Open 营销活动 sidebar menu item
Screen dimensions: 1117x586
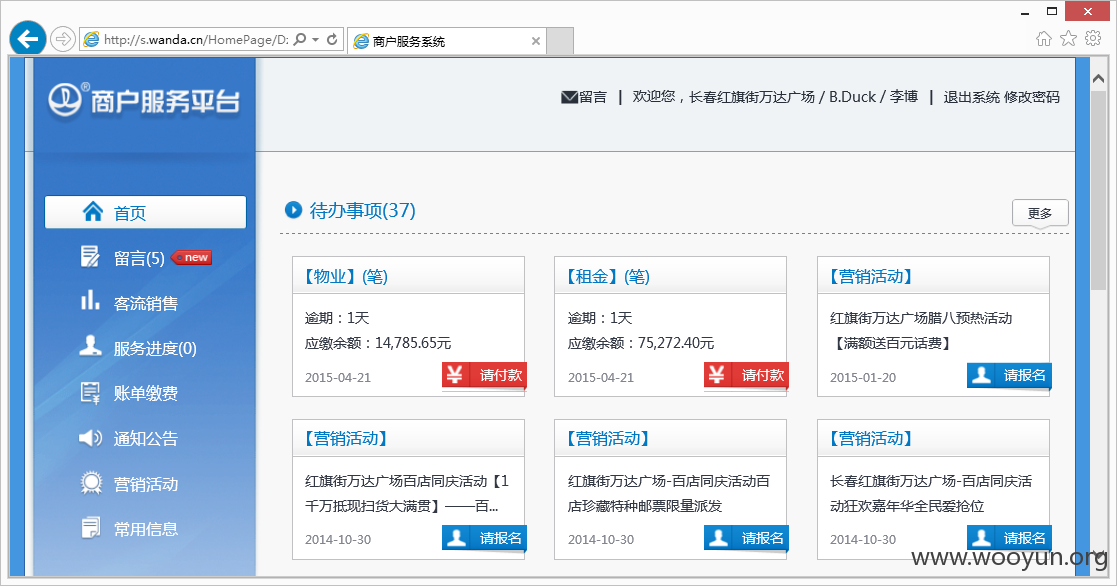[x=145, y=484]
